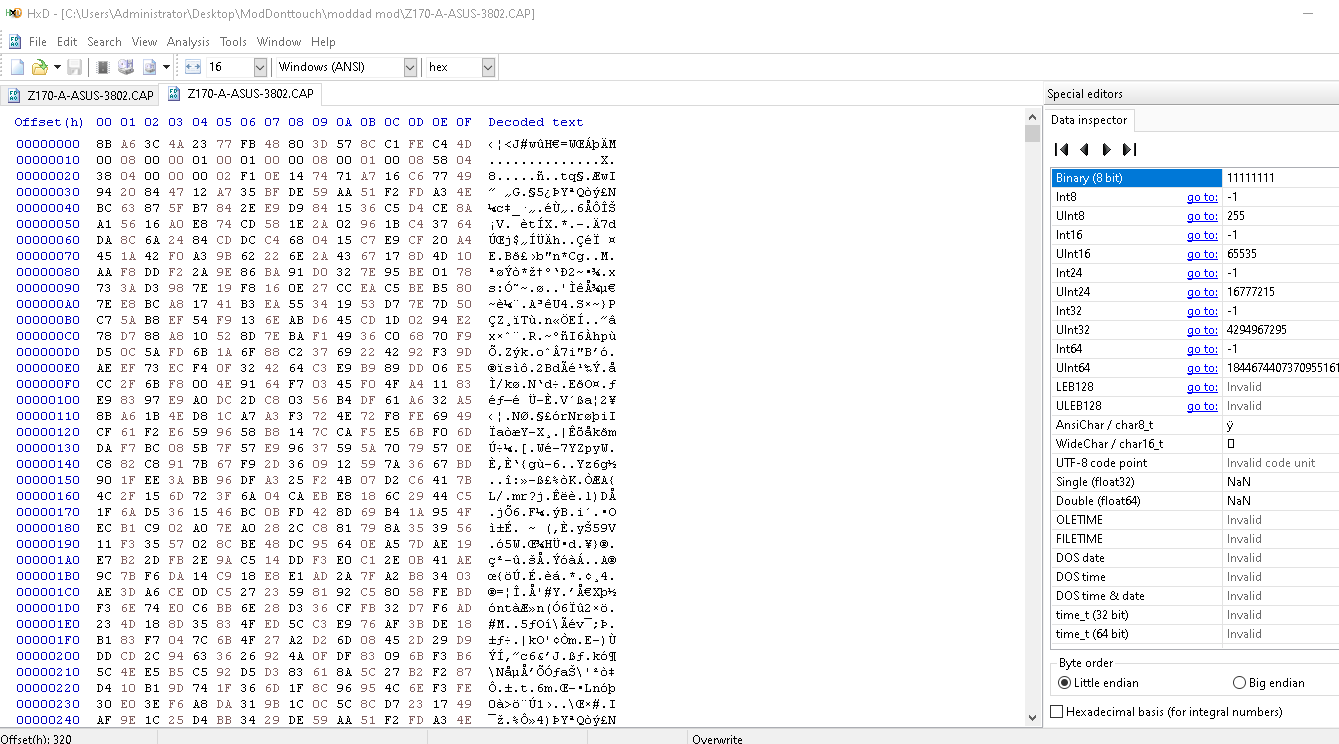Click the New file toolbar icon
Screen dimensions: 1339x744
click(x=17, y=67)
